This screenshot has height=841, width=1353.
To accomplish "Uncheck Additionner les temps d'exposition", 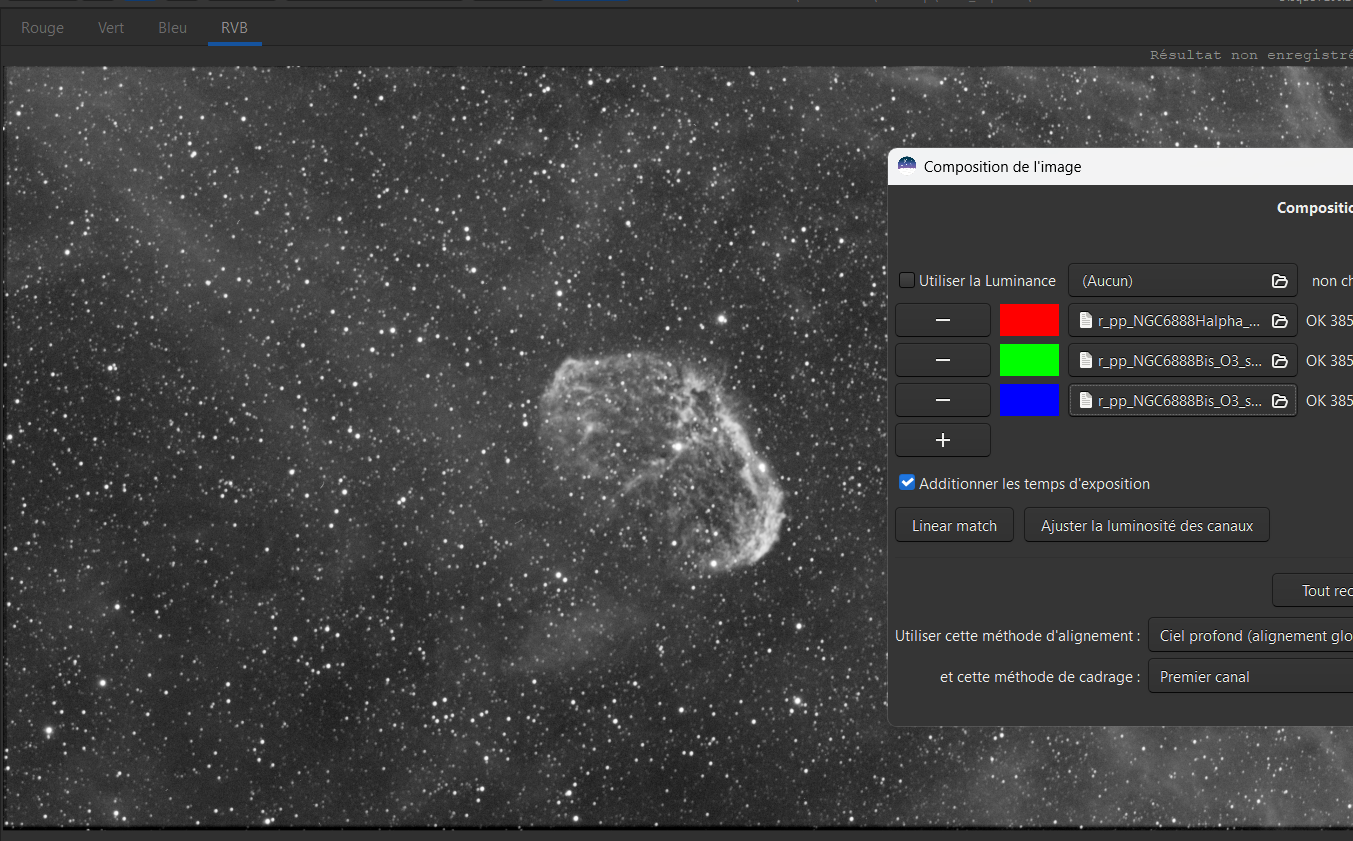I will [x=907, y=483].
